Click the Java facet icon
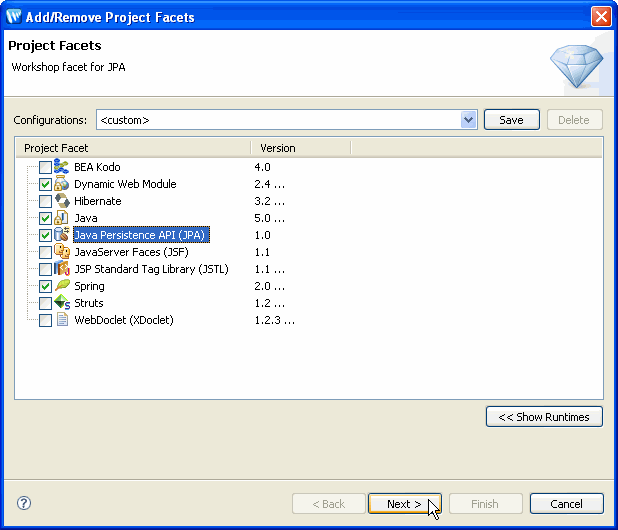 point(61,218)
